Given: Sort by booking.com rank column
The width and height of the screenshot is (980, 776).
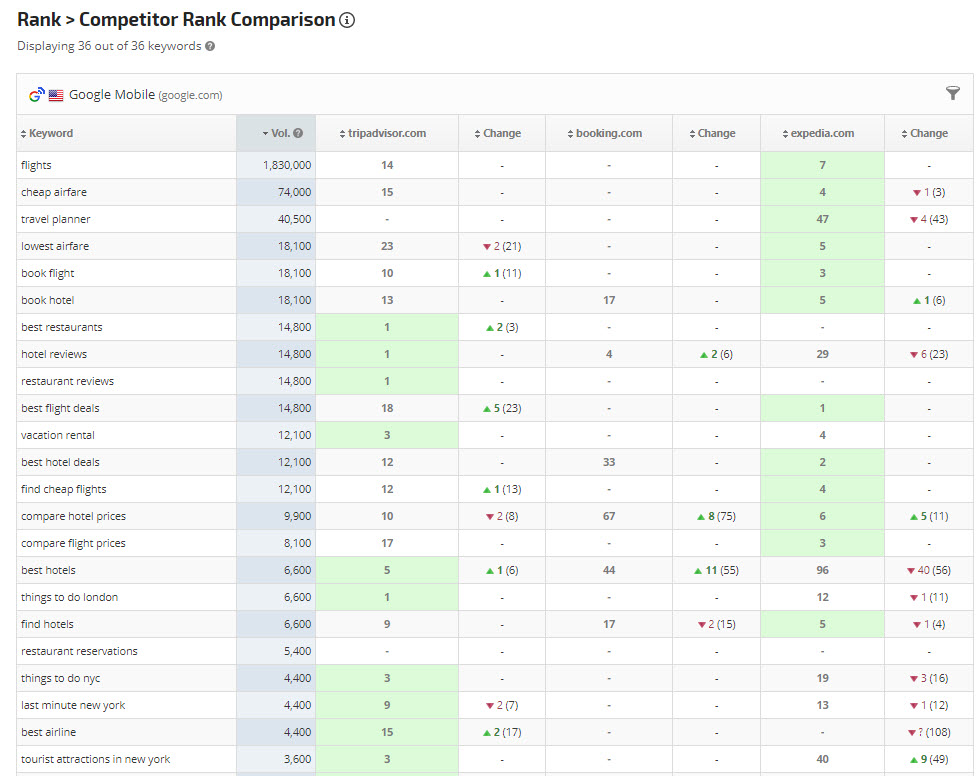Looking at the screenshot, I should pyautogui.click(x=608, y=133).
